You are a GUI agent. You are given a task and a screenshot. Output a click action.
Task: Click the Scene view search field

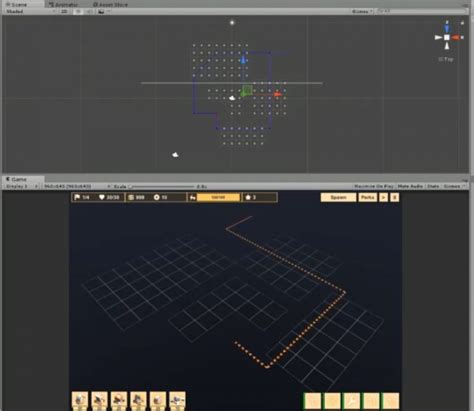click(421, 11)
